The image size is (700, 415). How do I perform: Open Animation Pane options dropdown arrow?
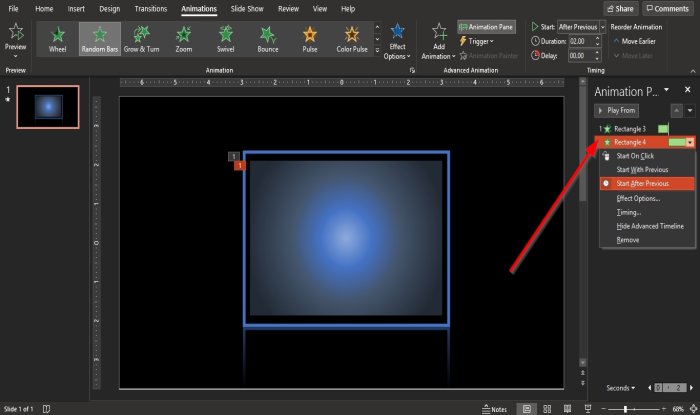pos(667,90)
